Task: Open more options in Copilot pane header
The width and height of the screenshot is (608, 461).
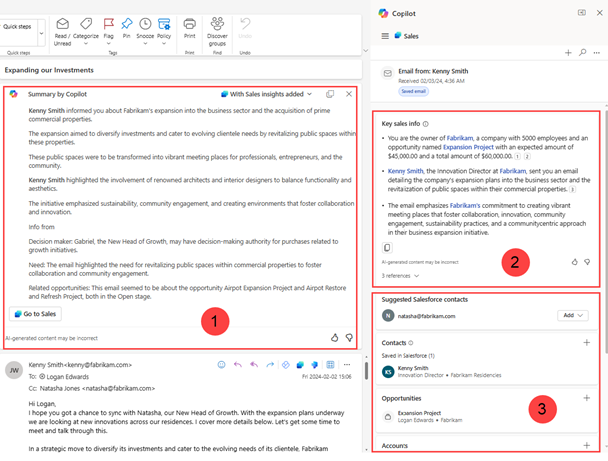Action: point(597,53)
